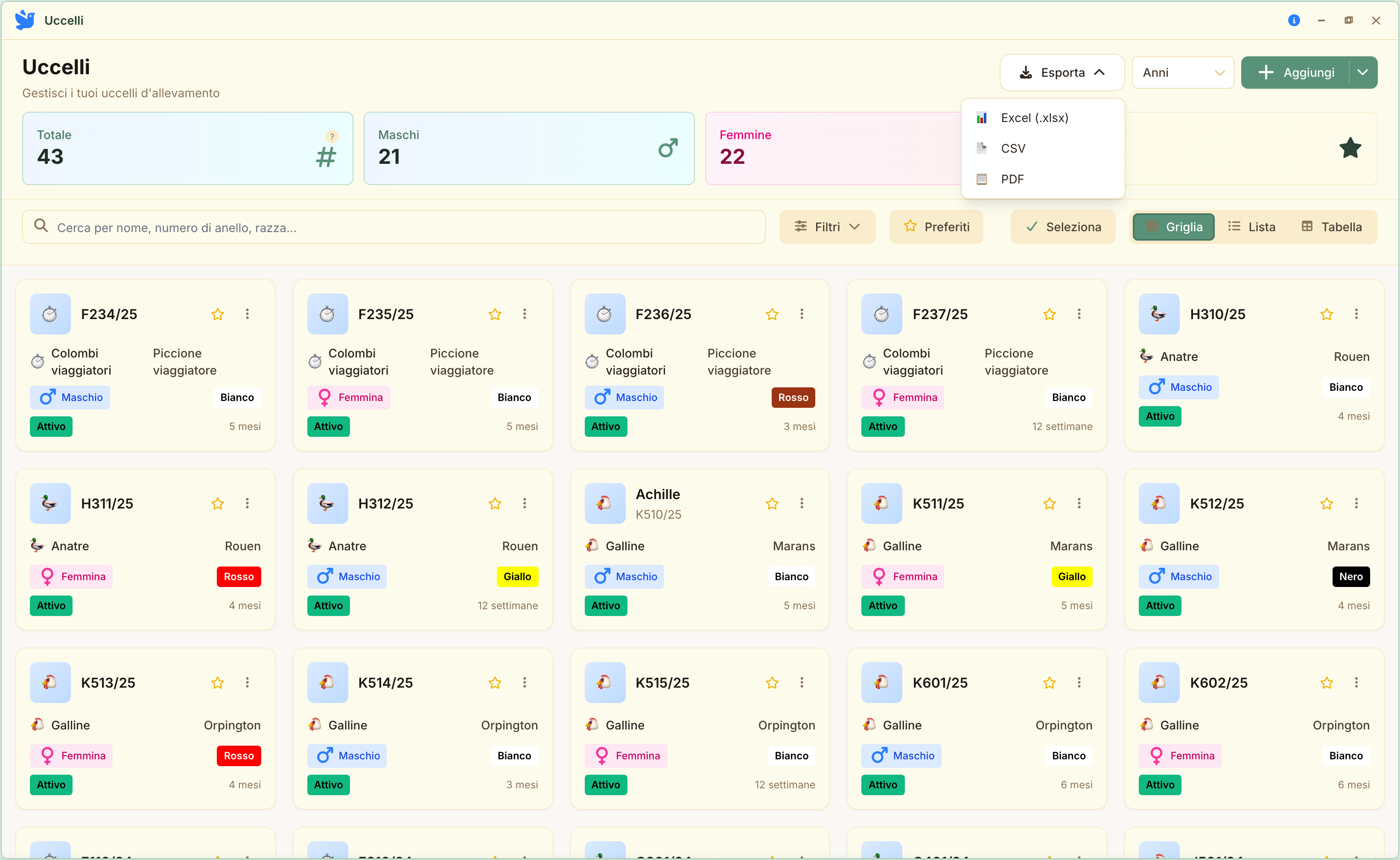Click the Rosso color tag on F236/25
Screen dimensions: 1400x860
(793, 398)
